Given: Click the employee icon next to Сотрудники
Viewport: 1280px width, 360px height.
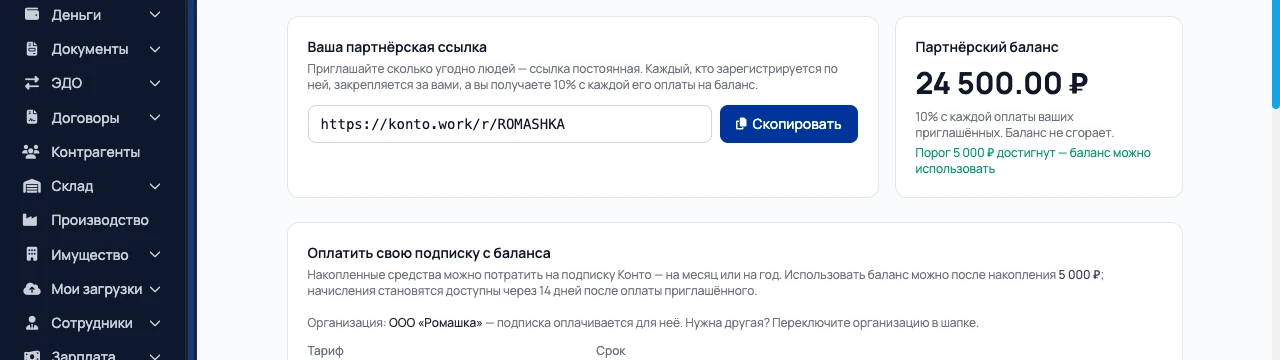Looking at the screenshot, I should point(32,323).
